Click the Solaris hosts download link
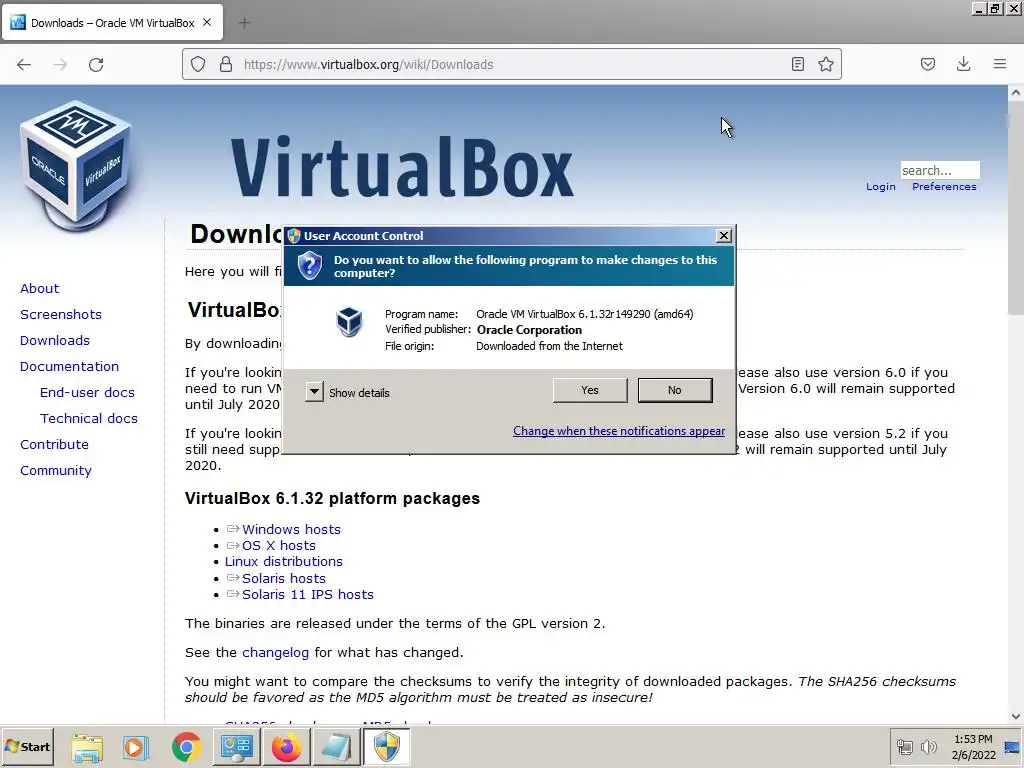 pos(283,579)
